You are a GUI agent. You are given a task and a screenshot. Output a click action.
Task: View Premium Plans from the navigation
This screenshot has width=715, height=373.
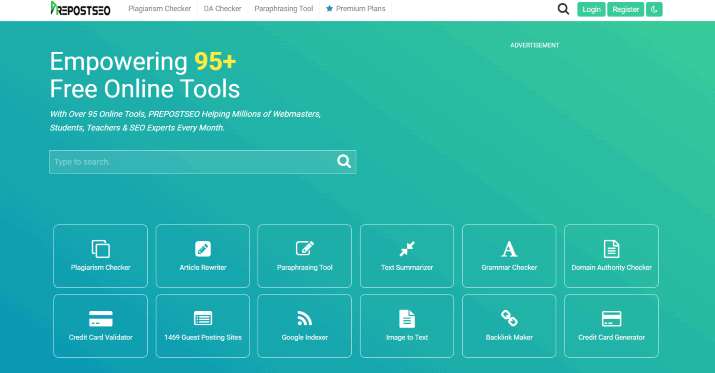[x=356, y=9]
